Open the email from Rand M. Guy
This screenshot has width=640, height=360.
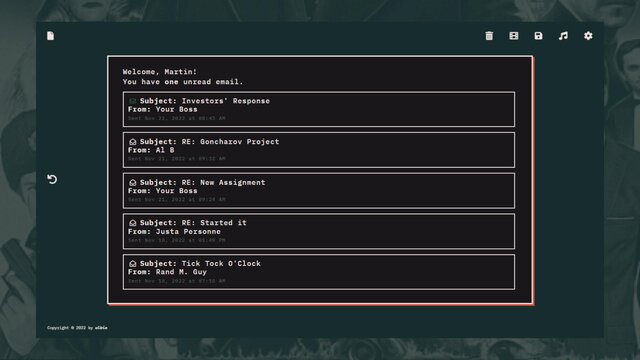[x=319, y=272]
